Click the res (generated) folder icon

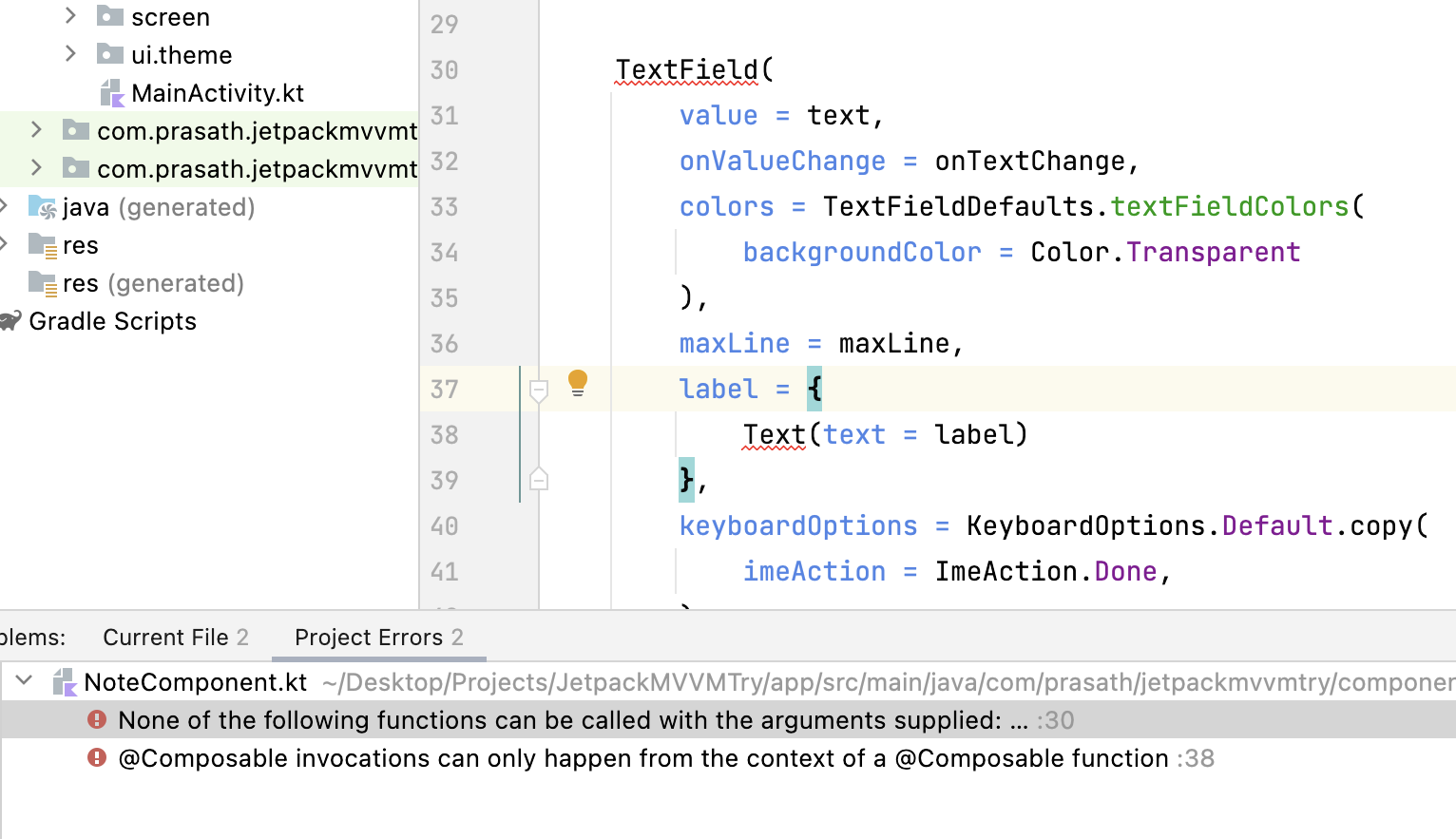pos(43,283)
